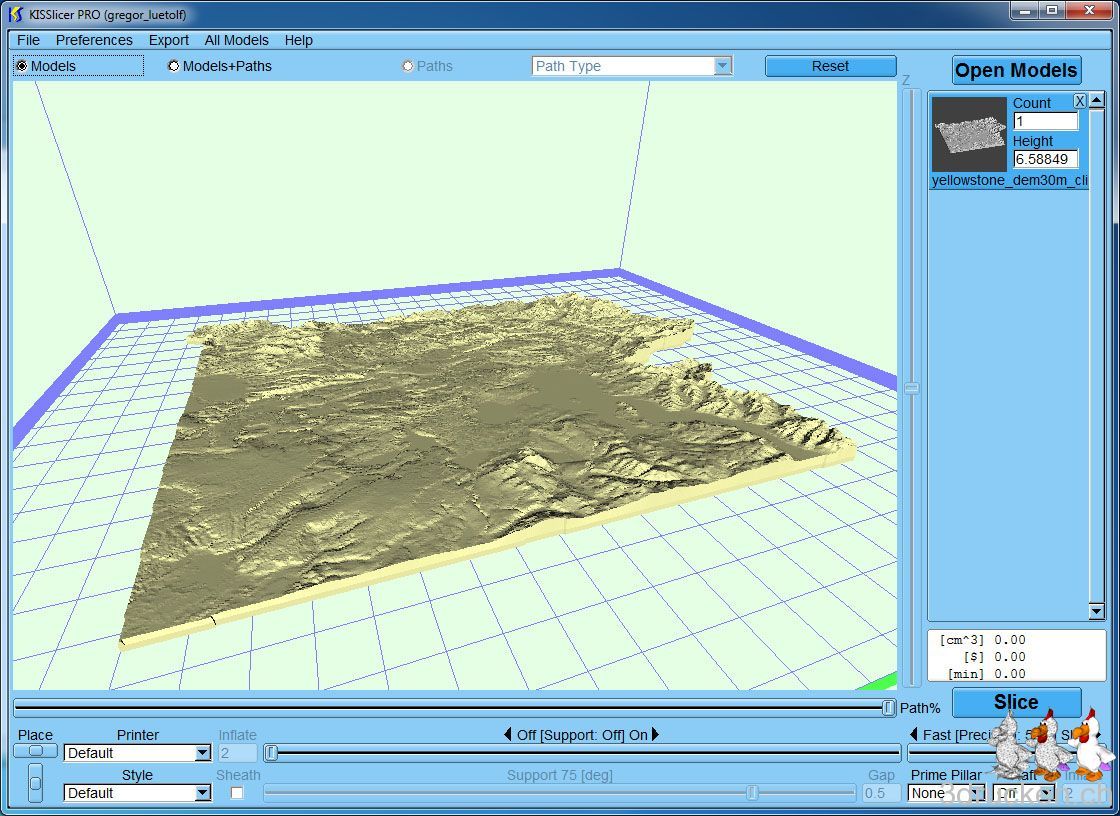Click the vertical Place toggle button
Screen dimensions: 1120x816
pyautogui.click(x=35, y=783)
